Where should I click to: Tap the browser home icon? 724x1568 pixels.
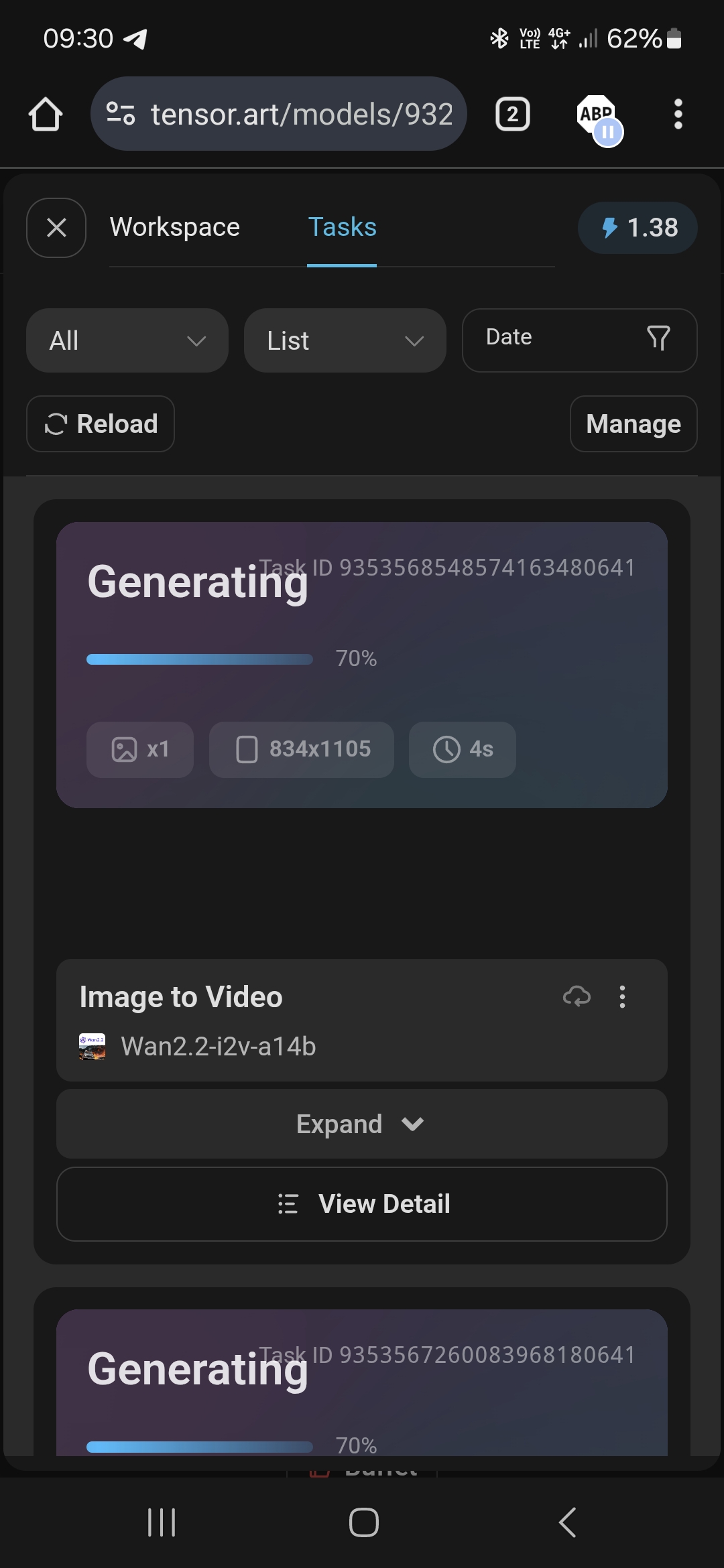[46, 115]
